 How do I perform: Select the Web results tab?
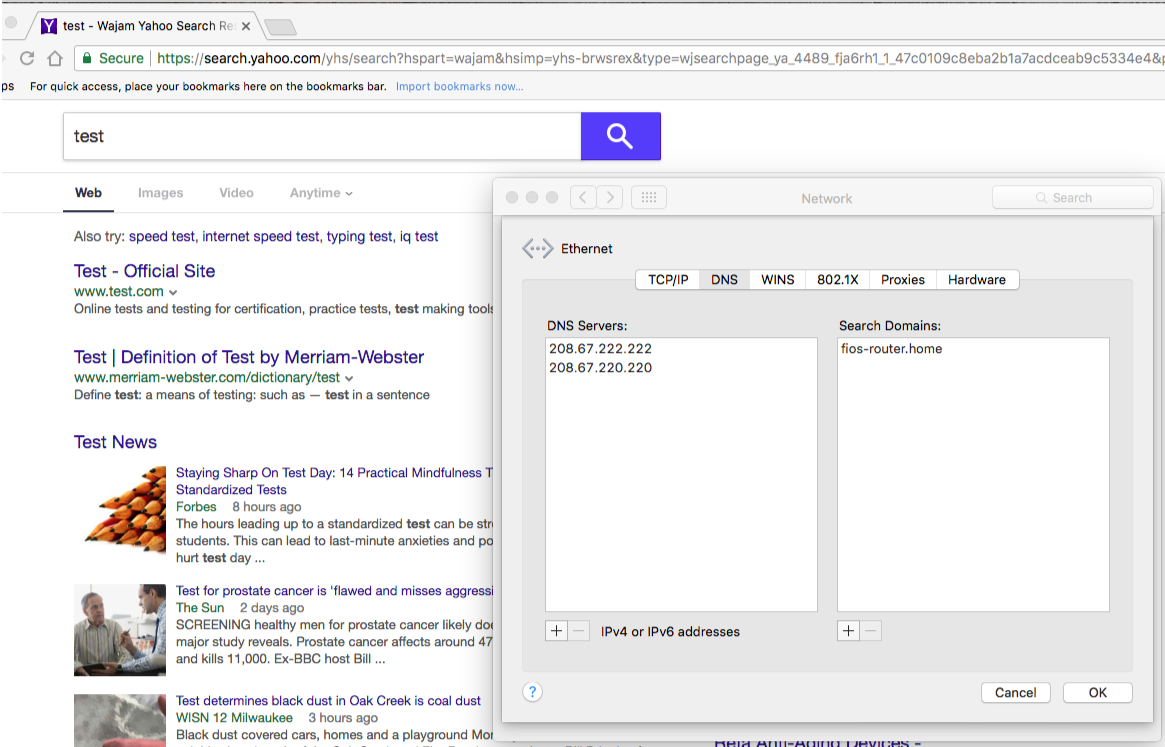(x=88, y=193)
